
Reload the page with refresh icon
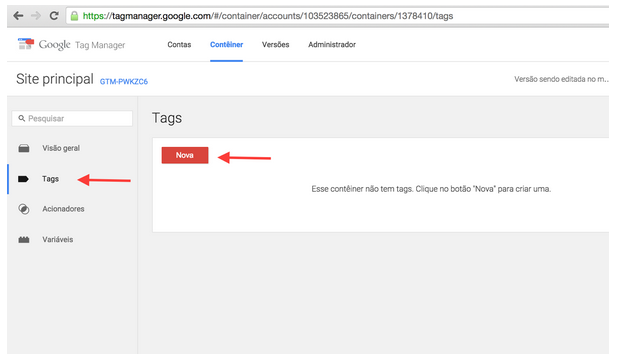click(54, 16)
